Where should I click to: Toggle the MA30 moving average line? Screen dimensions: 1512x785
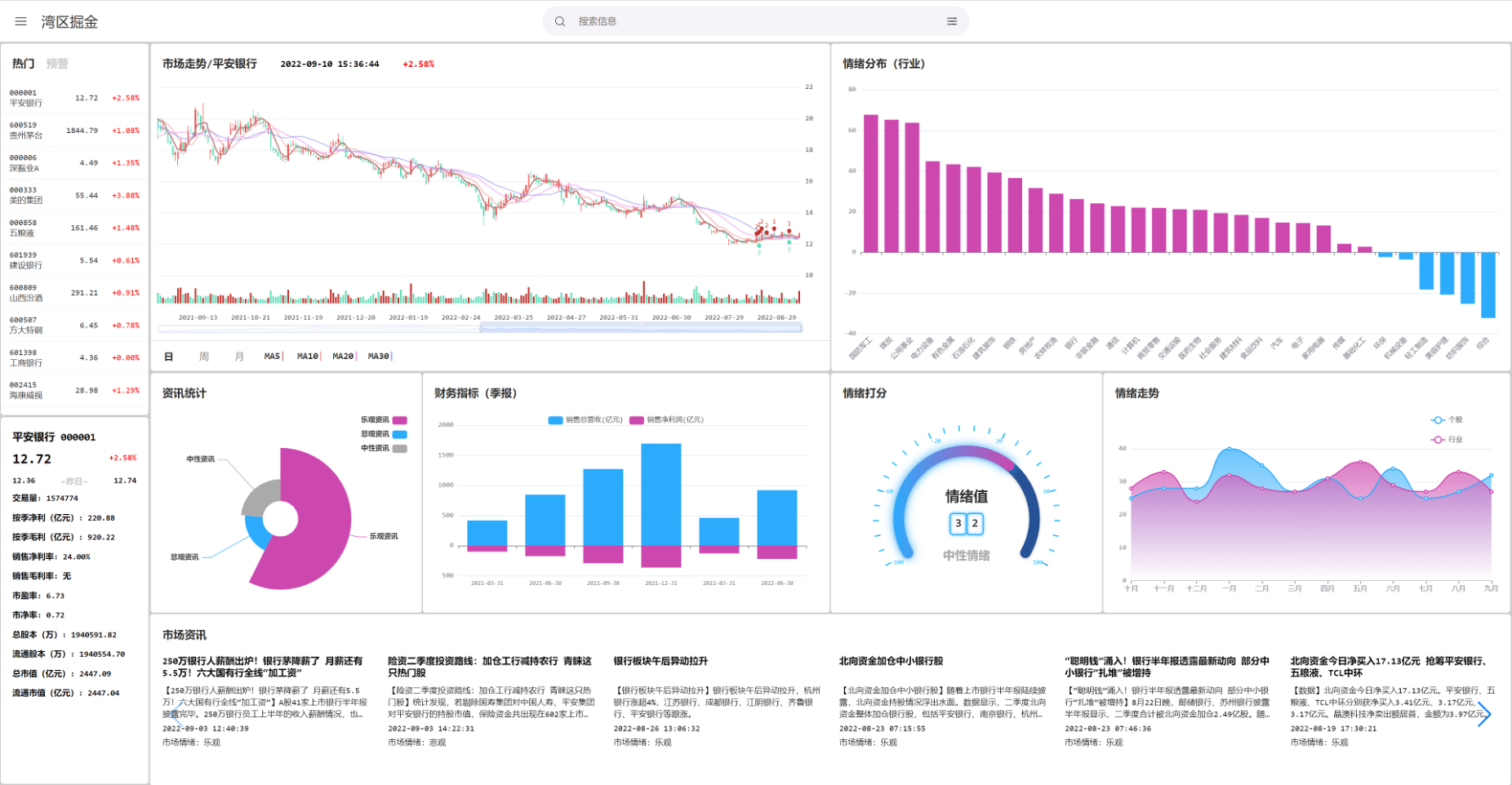(379, 357)
